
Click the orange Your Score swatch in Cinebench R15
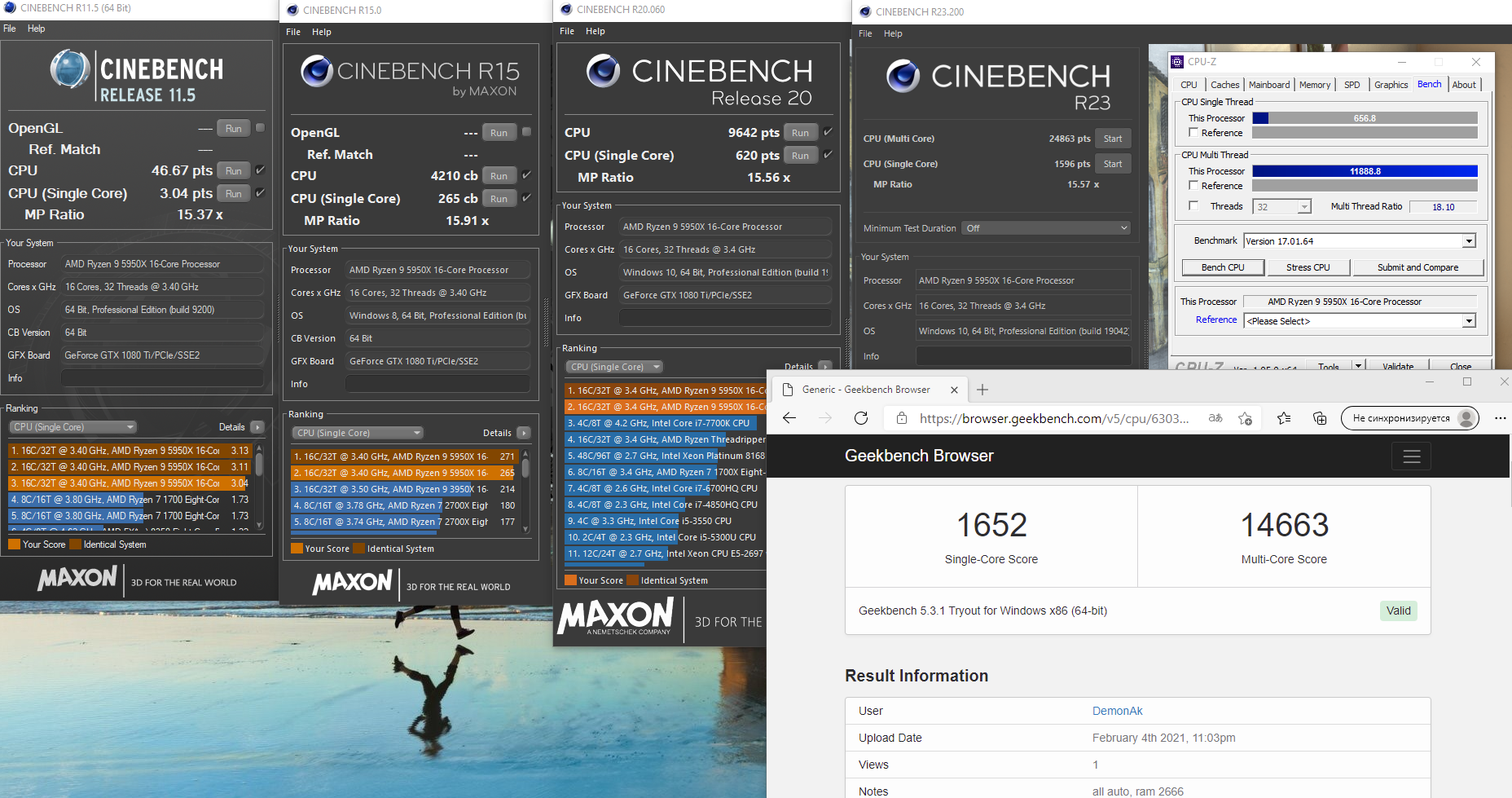pos(297,549)
